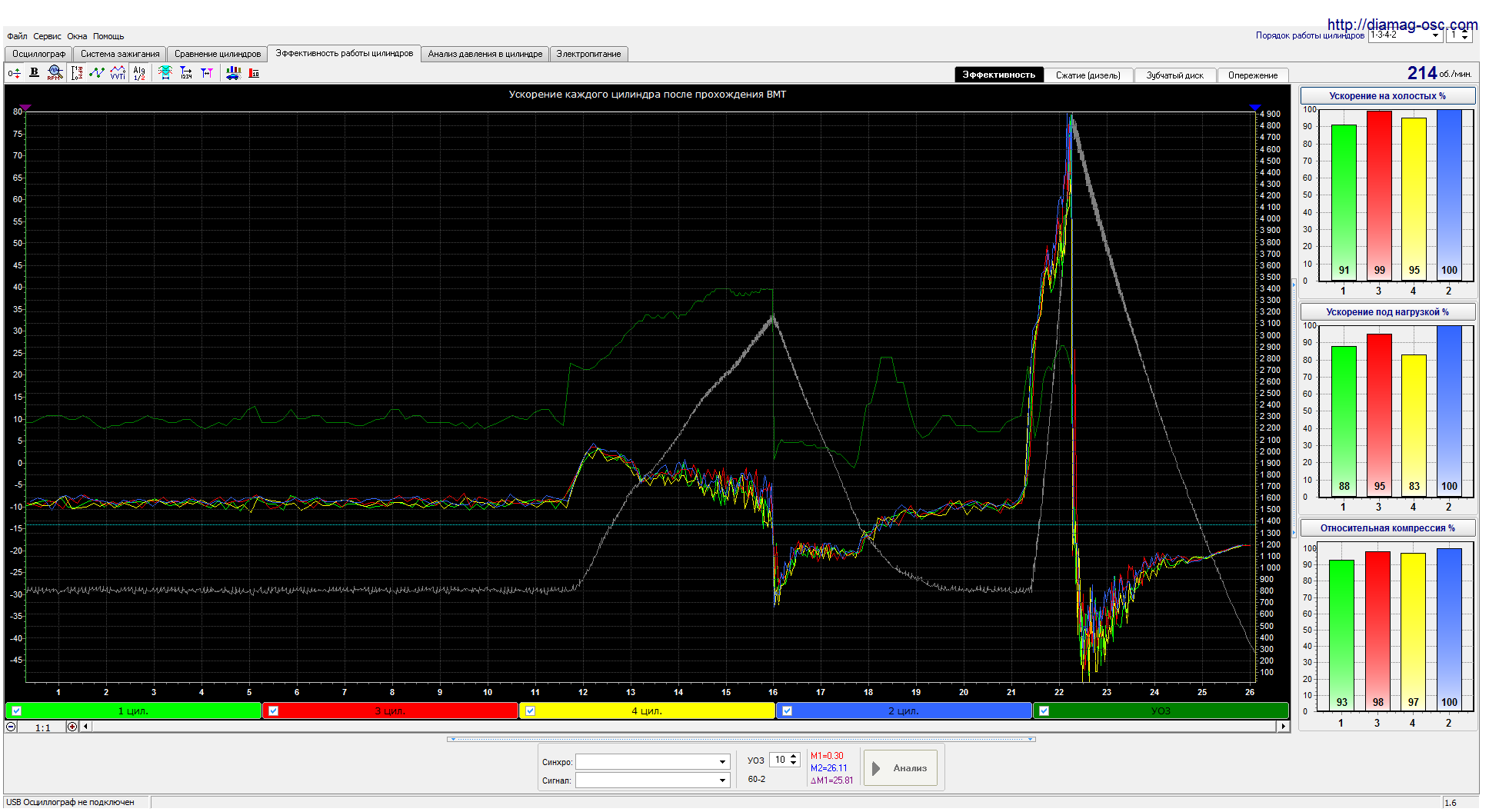
Task: Click the play triangle on Анализ button
Action: click(876, 768)
